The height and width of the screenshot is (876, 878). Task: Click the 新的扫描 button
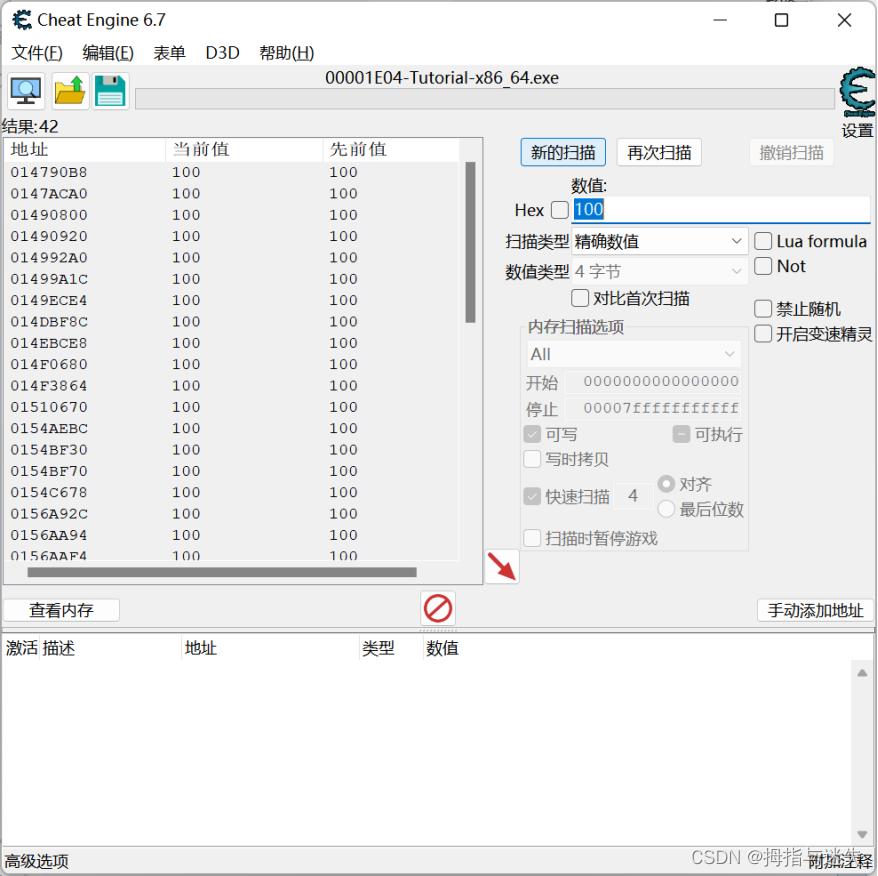(562, 152)
